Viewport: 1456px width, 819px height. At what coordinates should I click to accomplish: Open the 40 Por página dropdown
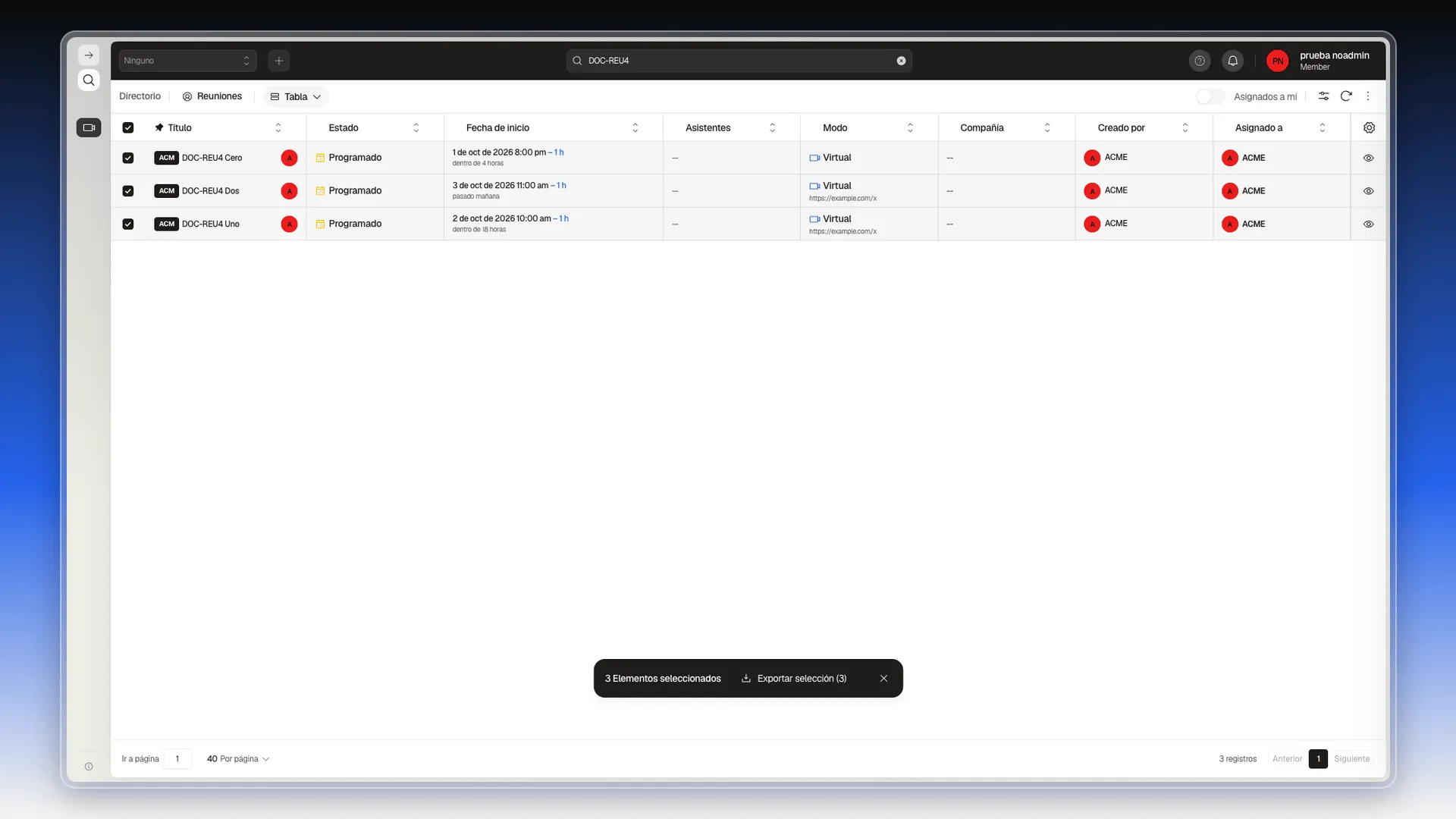[x=238, y=759]
